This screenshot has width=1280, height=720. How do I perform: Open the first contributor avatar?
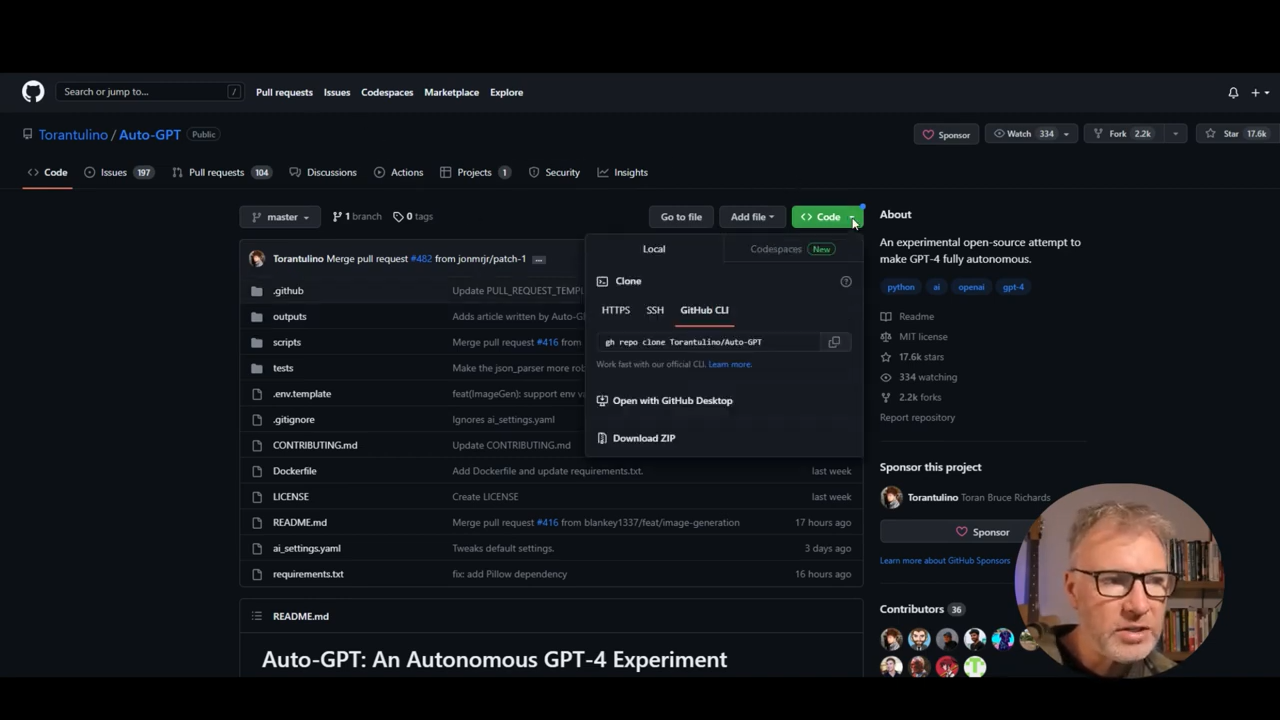[x=891, y=638]
